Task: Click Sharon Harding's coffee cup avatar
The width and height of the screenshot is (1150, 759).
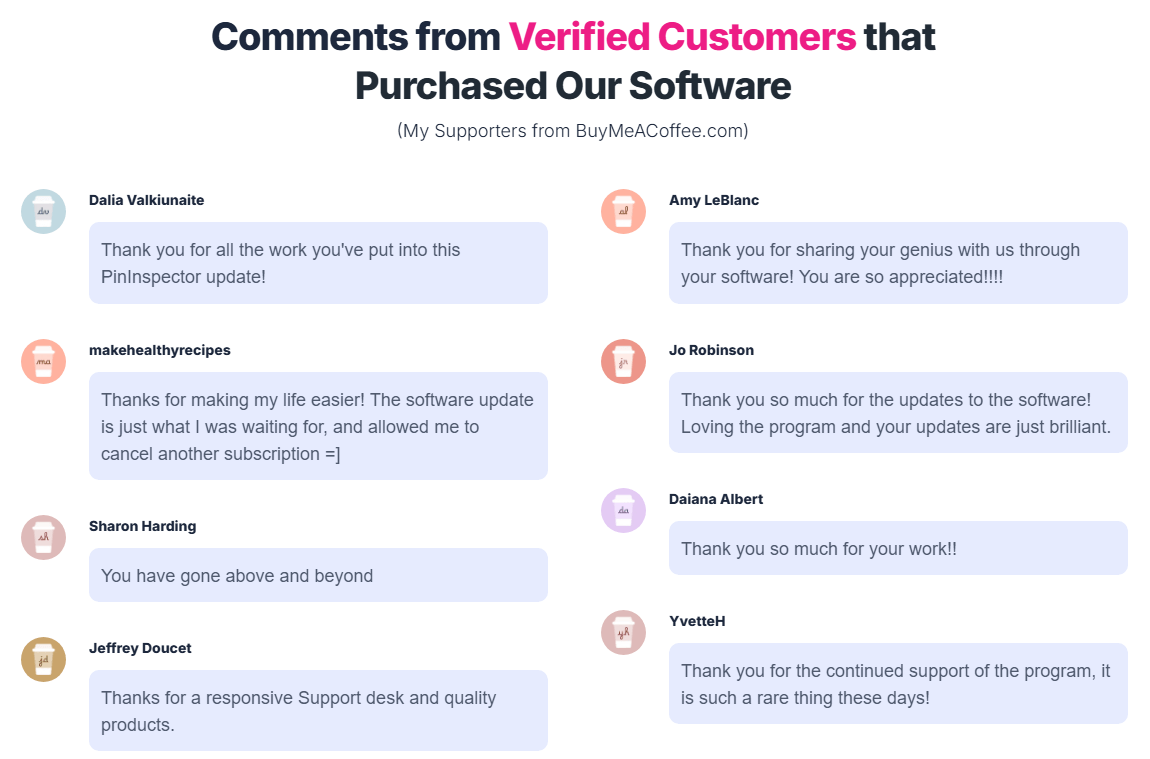Action: click(43, 537)
